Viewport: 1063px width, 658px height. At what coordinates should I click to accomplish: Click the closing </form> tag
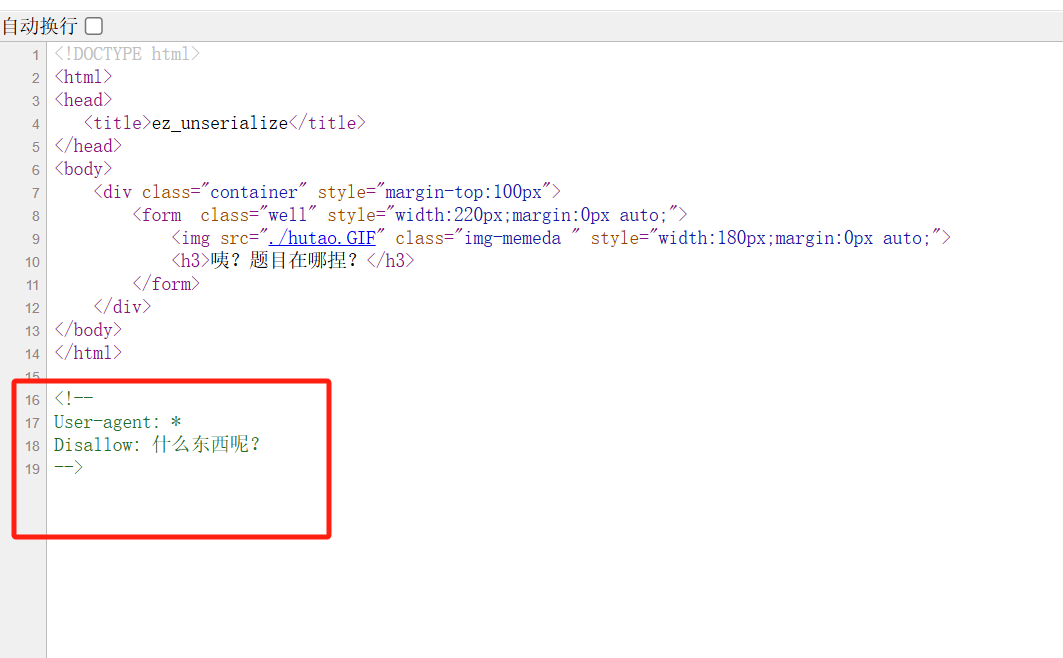coord(166,284)
